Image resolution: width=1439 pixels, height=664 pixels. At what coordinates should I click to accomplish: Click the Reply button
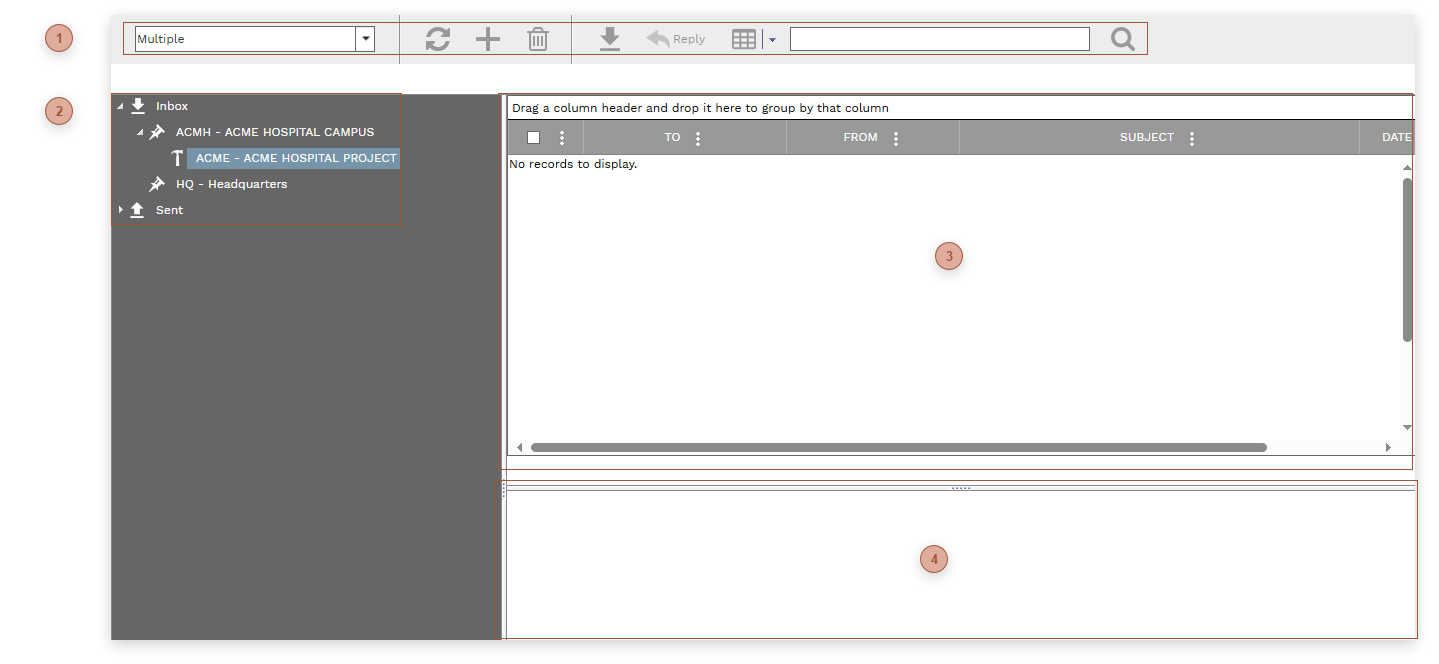click(x=676, y=39)
